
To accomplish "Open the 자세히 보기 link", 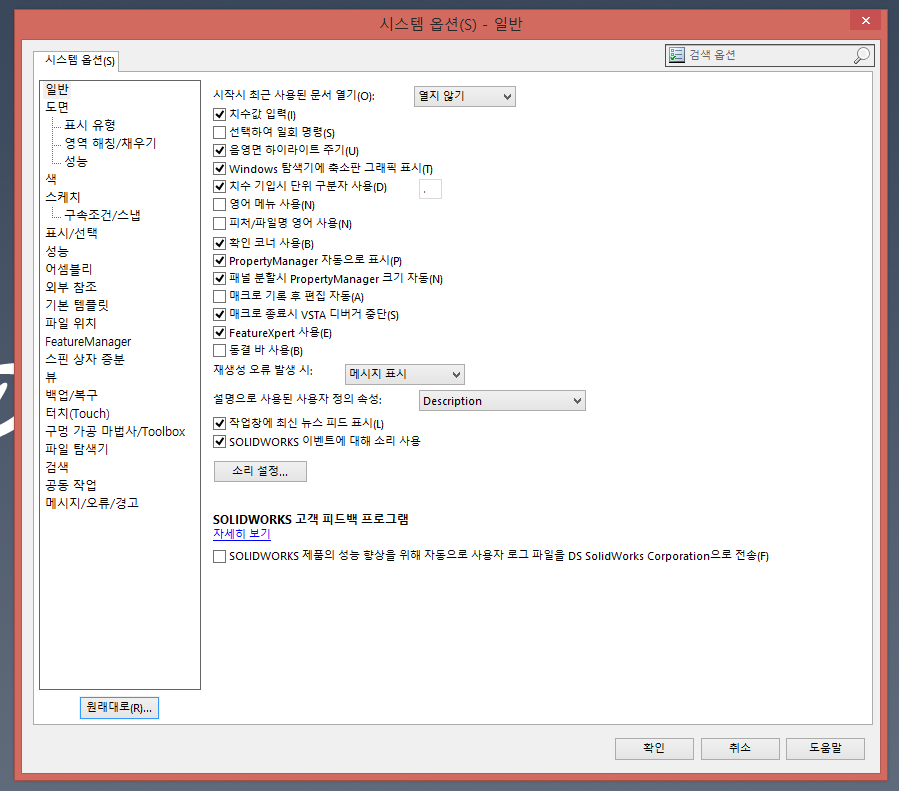I will [x=241, y=534].
